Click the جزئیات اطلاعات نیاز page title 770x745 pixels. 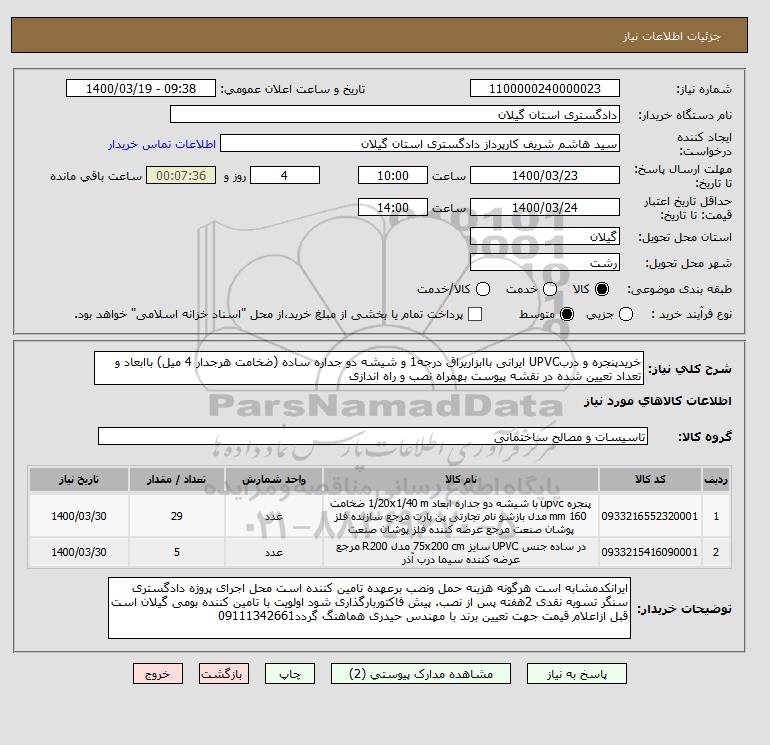[x=671, y=36]
